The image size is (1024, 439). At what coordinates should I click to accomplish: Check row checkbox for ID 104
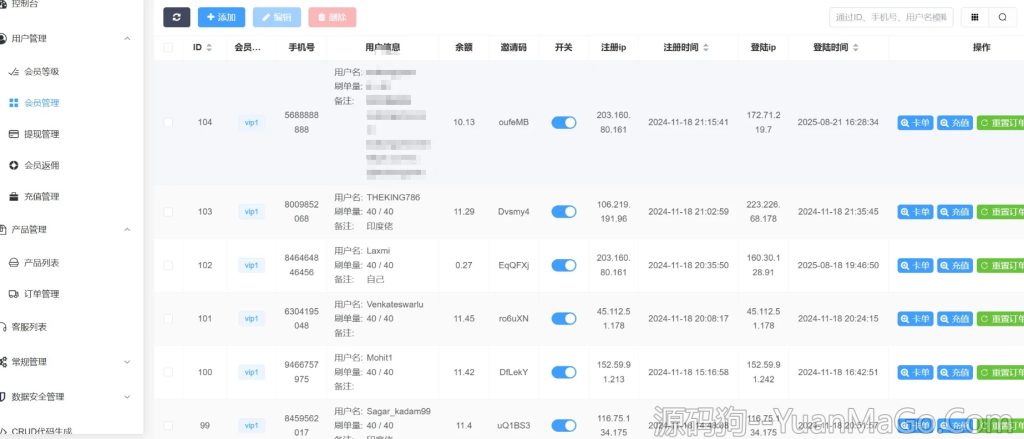click(168, 122)
